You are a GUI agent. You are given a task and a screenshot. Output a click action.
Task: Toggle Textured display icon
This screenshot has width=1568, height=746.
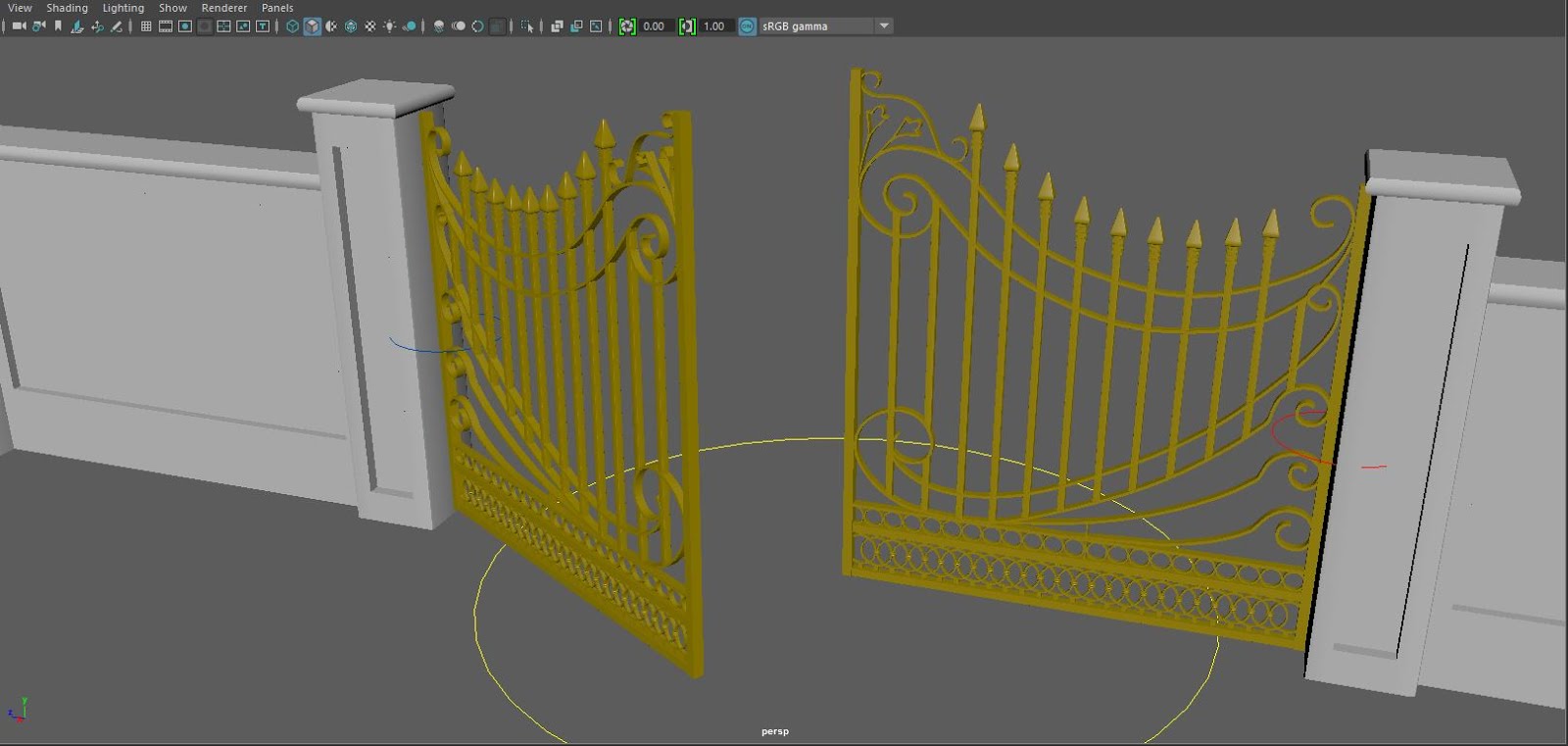point(370,26)
